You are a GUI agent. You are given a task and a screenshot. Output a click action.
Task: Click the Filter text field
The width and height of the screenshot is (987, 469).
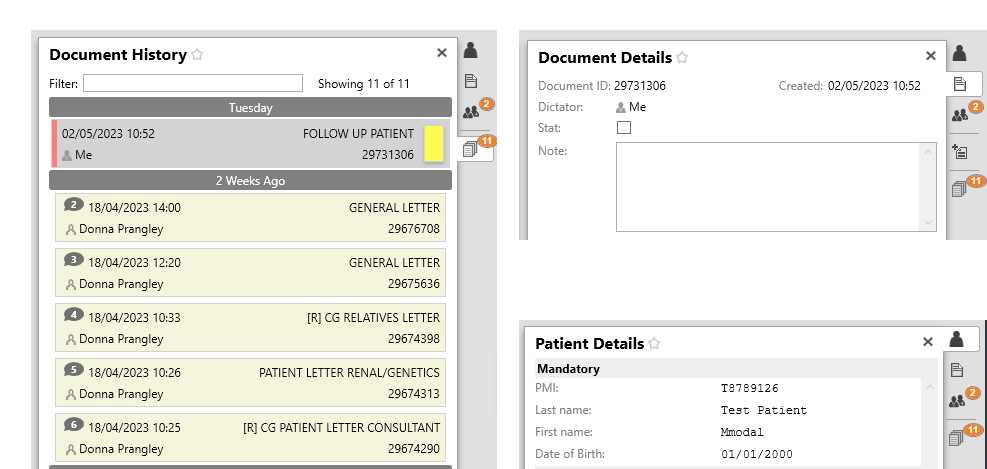[x=193, y=83]
